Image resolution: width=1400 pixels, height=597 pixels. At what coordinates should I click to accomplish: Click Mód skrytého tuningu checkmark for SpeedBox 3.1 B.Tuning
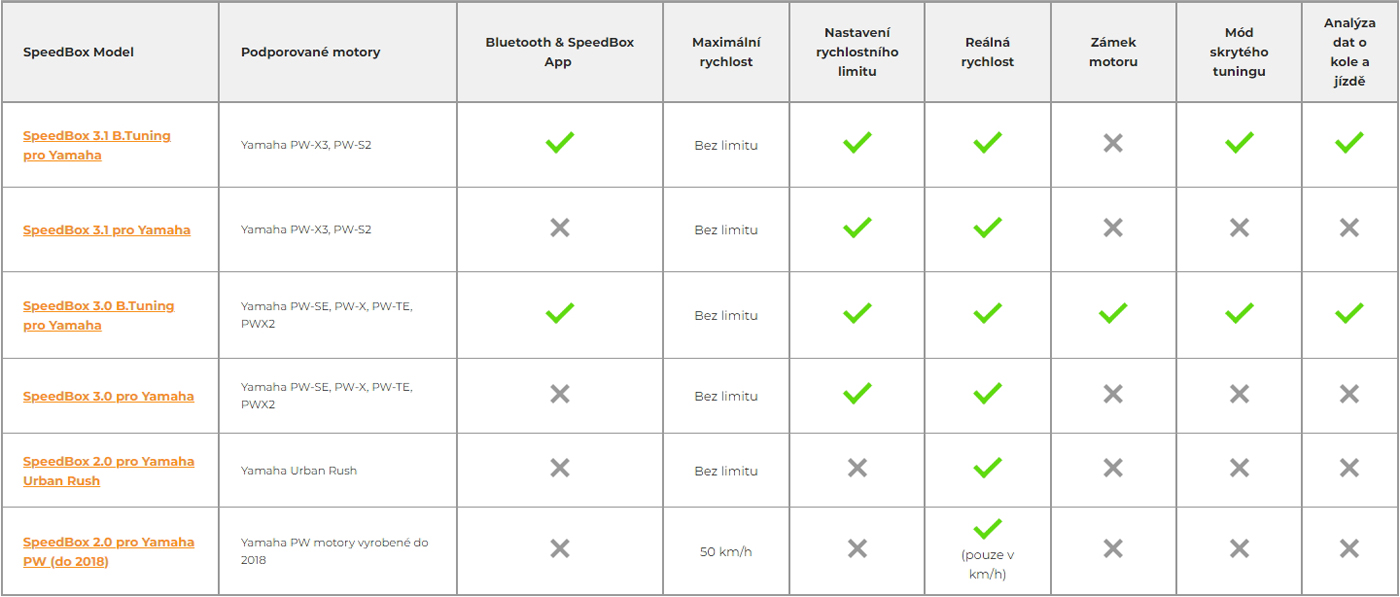[x=1239, y=143]
